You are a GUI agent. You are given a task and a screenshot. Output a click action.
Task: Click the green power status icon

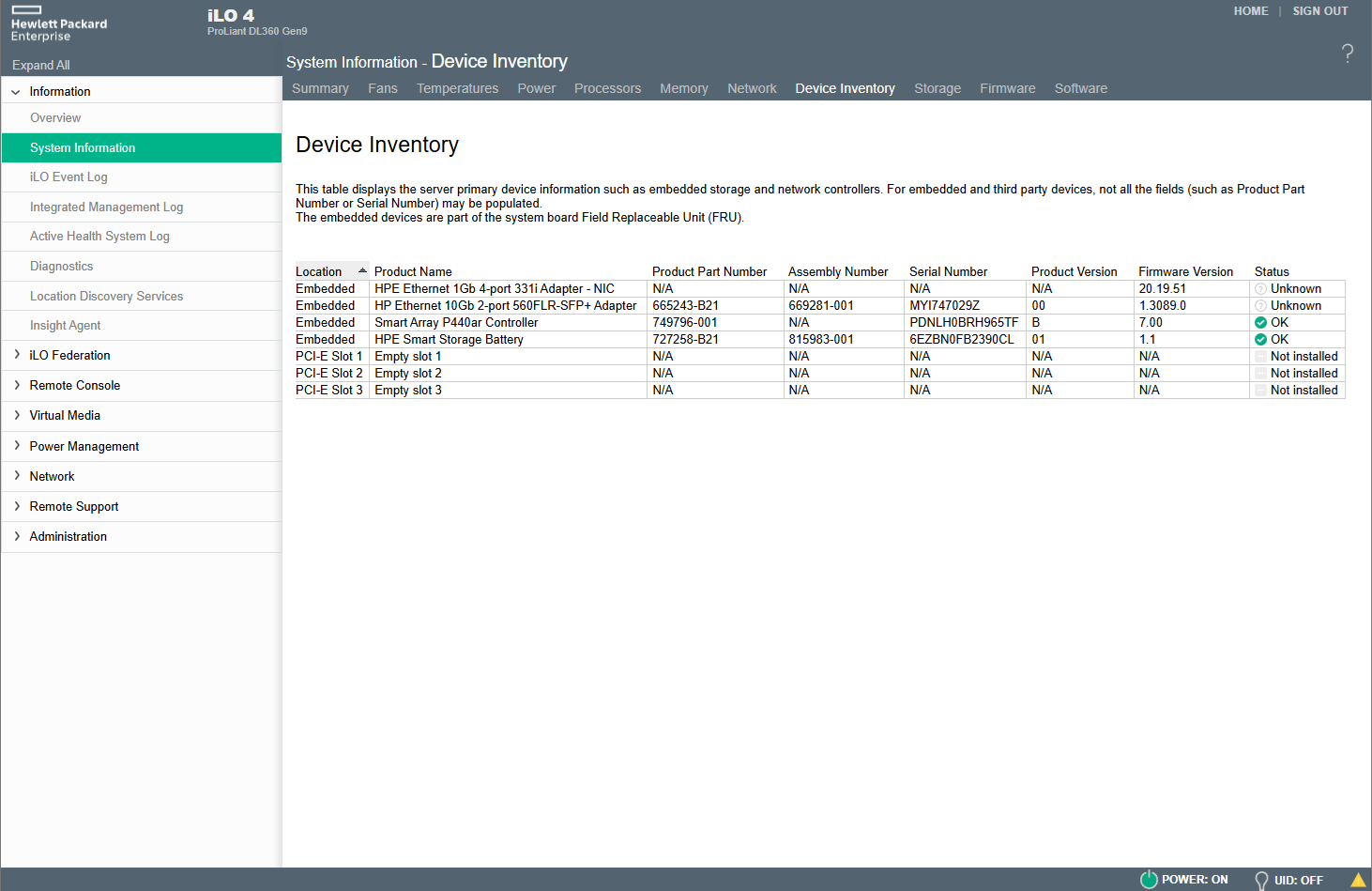(1149, 880)
